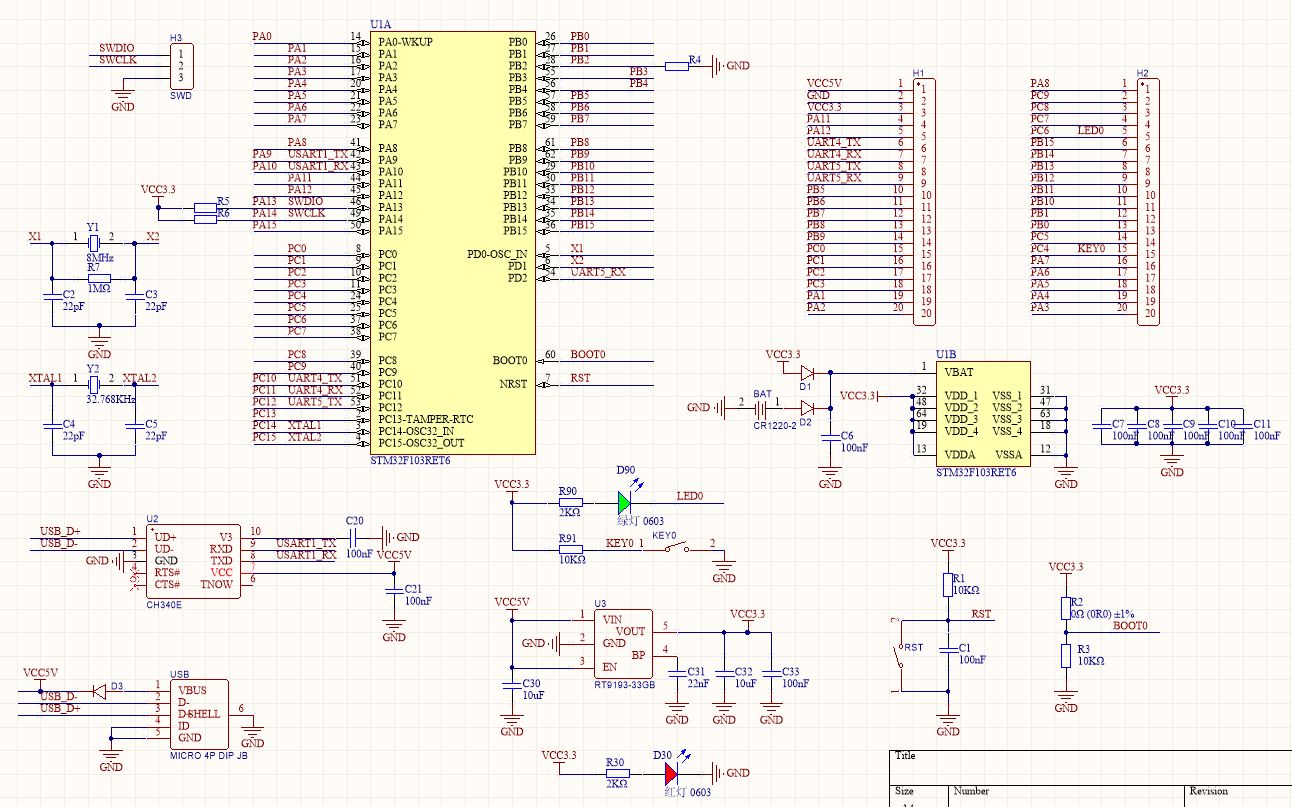Viewport: 1292px width, 807px height.
Task: Select the RST push-button switch symbol
Action: (x=901, y=654)
